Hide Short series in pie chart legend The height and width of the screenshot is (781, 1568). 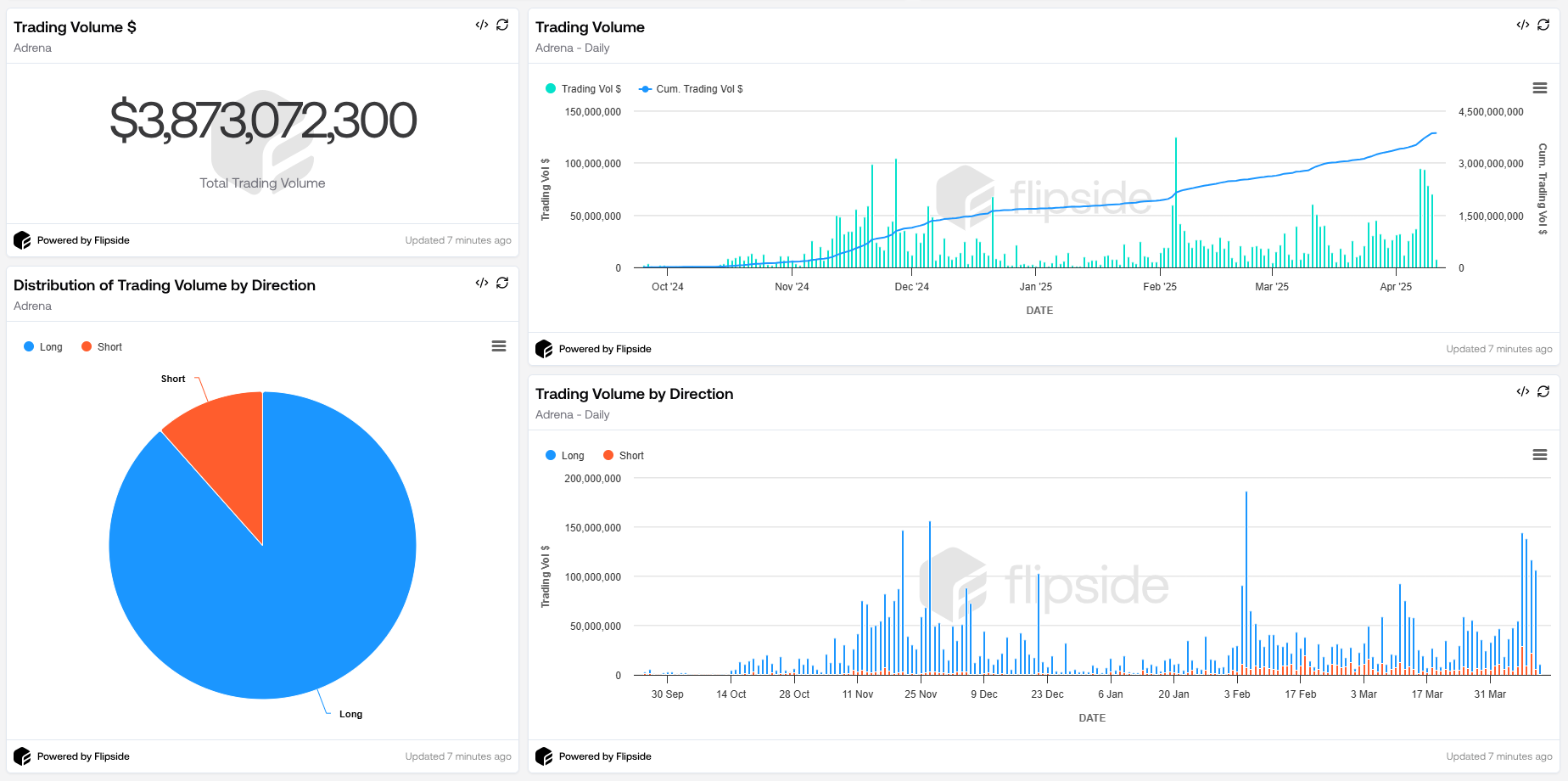click(x=102, y=347)
